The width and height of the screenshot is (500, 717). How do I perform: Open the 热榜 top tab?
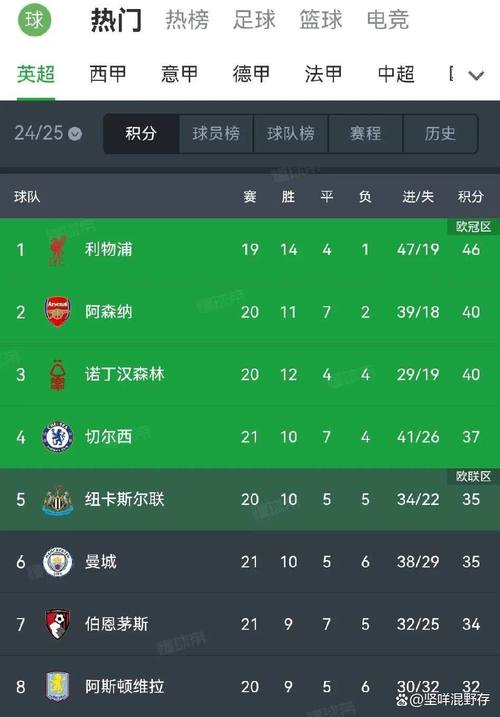[187, 20]
